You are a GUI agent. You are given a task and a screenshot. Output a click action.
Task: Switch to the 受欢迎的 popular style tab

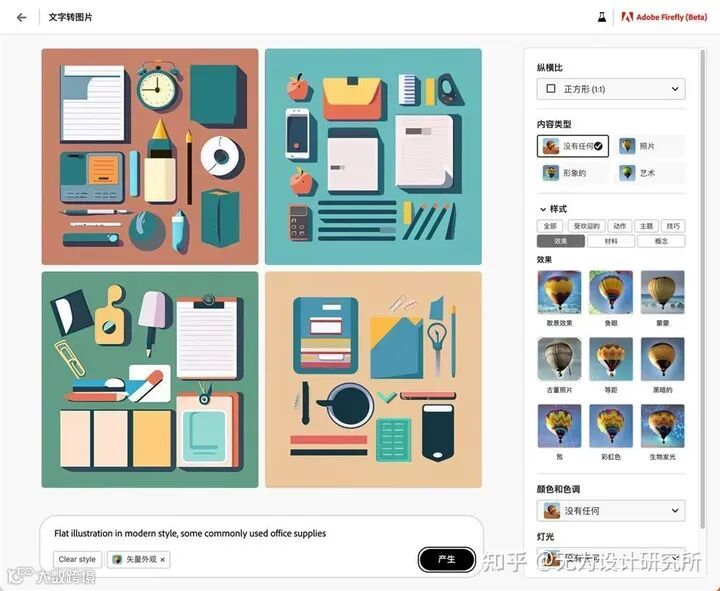tap(586, 226)
